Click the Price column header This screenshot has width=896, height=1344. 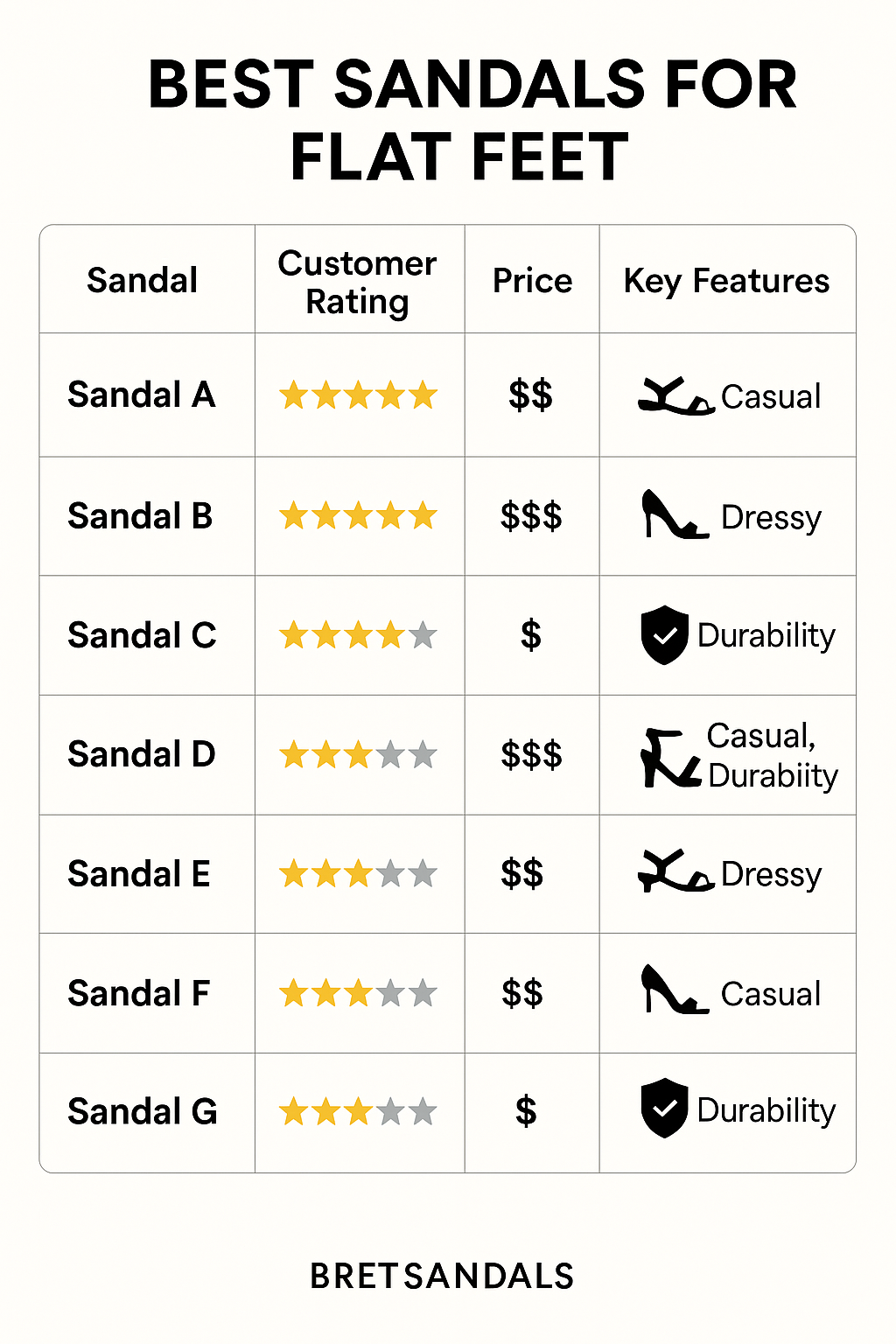pyautogui.click(x=532, y=281)
